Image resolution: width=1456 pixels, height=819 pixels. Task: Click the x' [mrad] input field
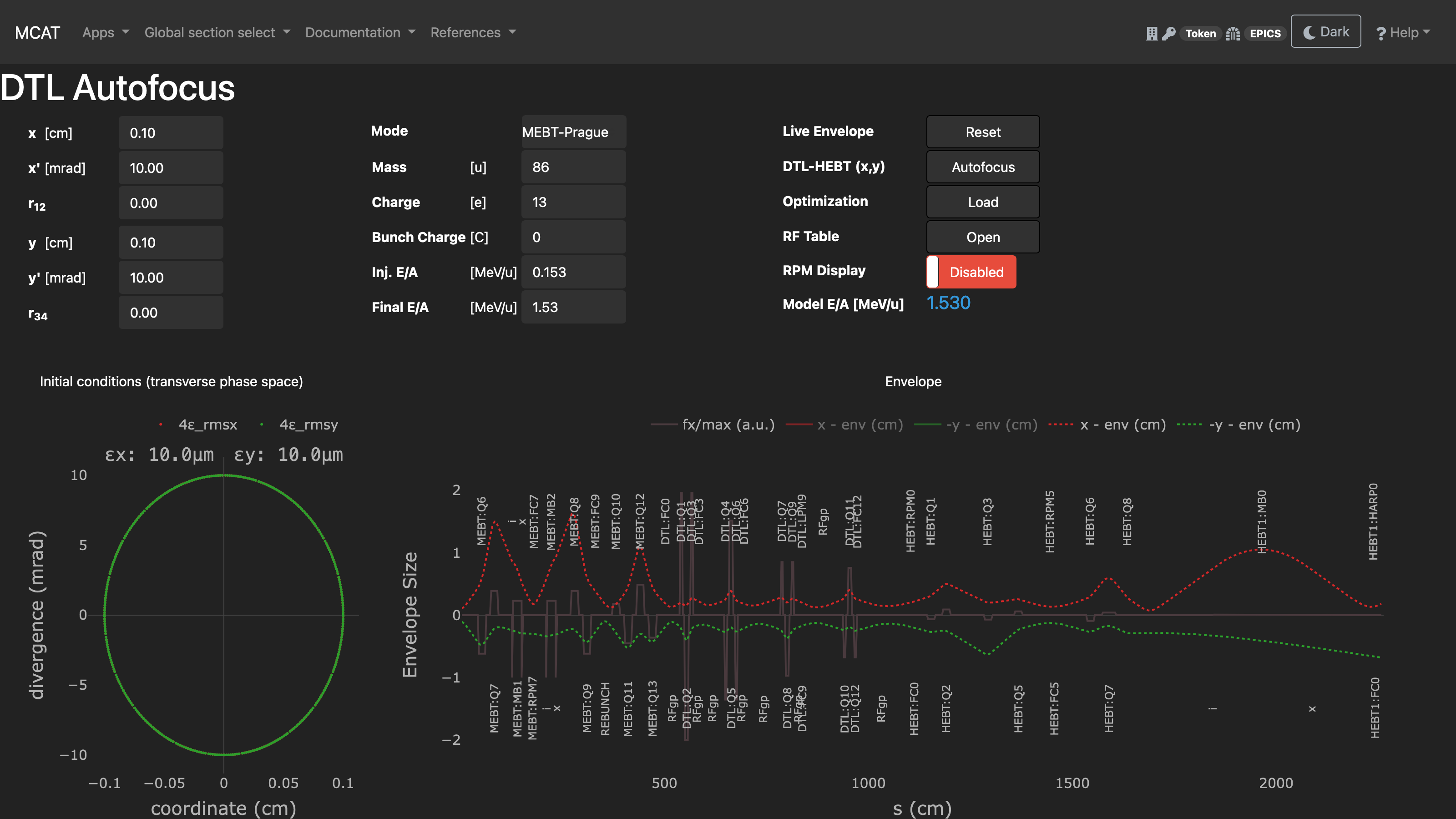click(171, 168)
